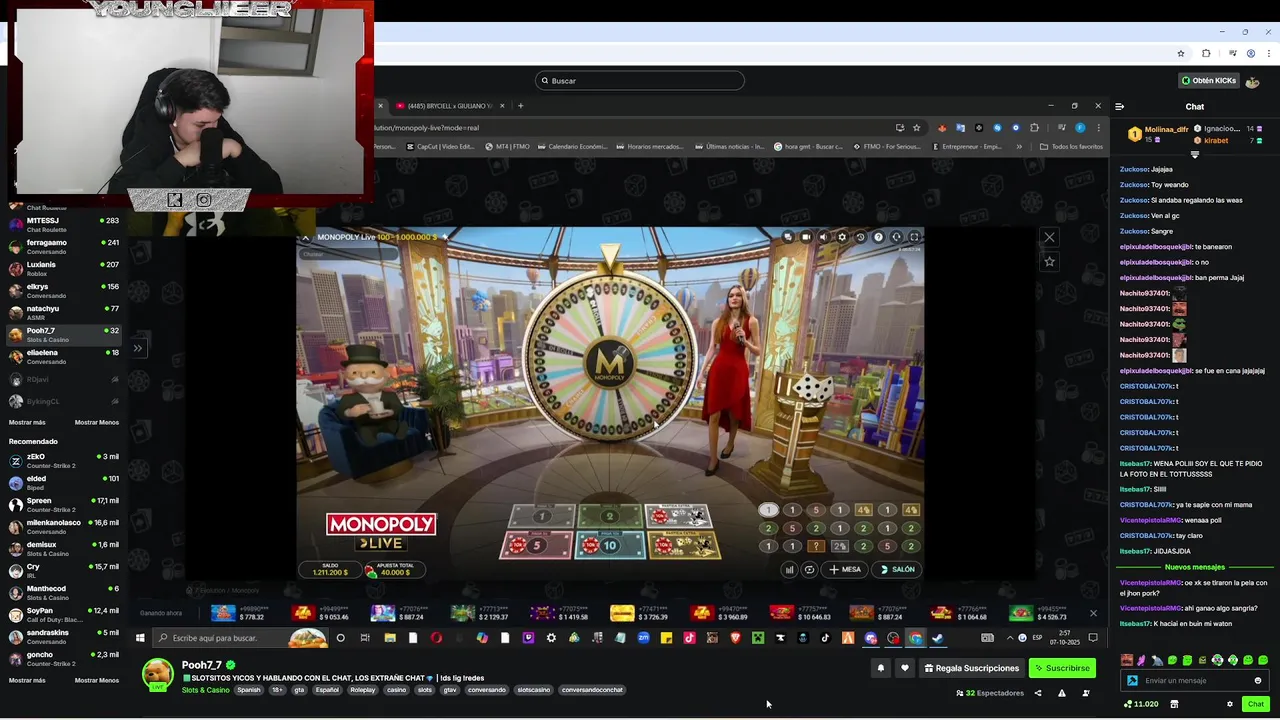The image size is (1280, 720).
Task: Click in the Buscar search field
Action: [x=640, y=80]
